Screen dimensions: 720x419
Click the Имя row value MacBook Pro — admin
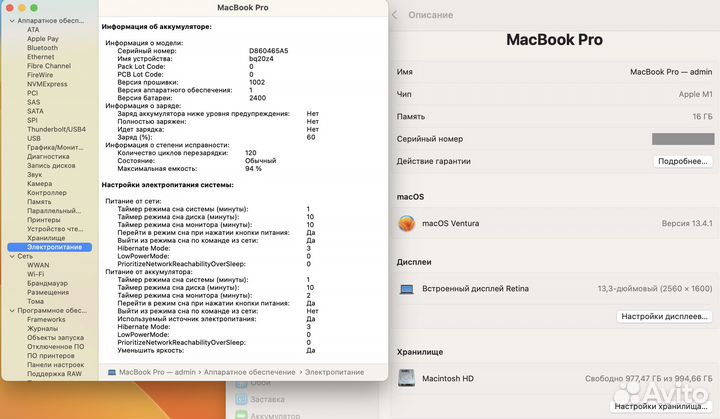[671, 72]
